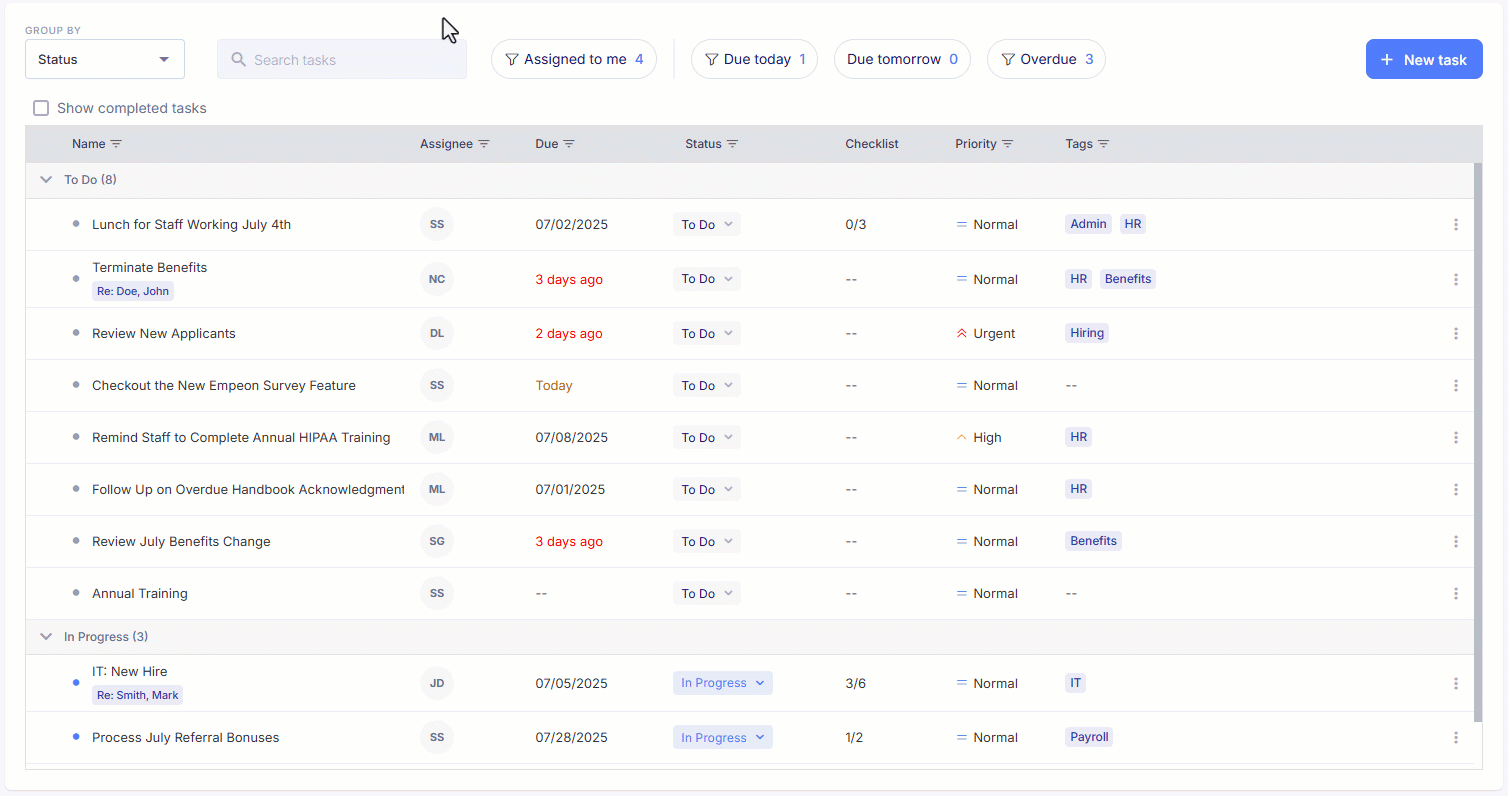
Task: Click the DL assignee avatar
Action: click(x=437, y=333)
